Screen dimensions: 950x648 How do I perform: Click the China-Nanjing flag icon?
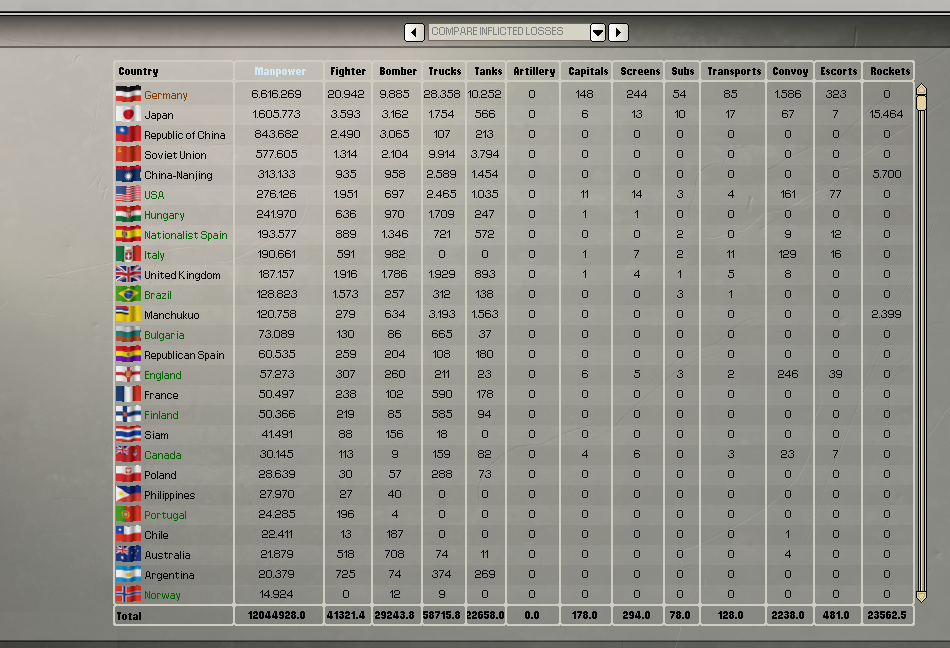[128, 174]
